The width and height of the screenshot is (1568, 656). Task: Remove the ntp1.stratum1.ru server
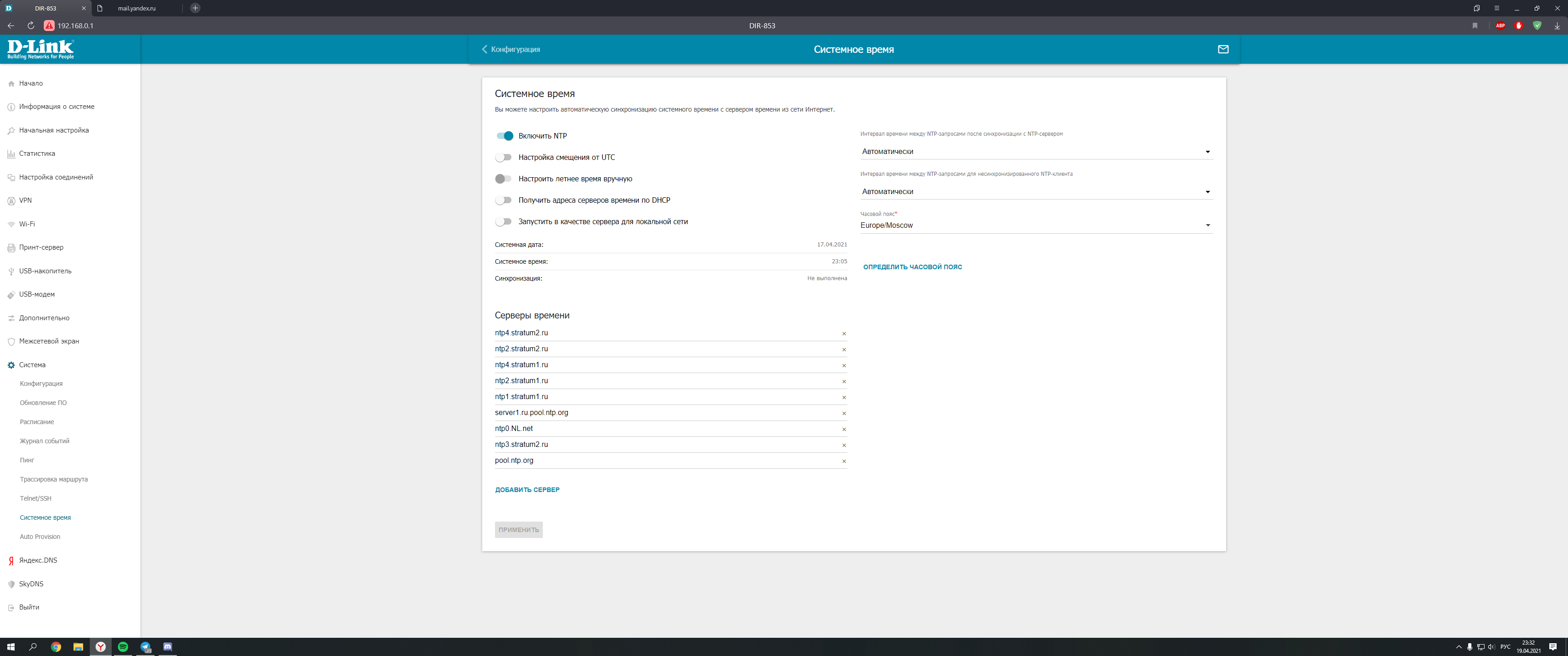844,397
